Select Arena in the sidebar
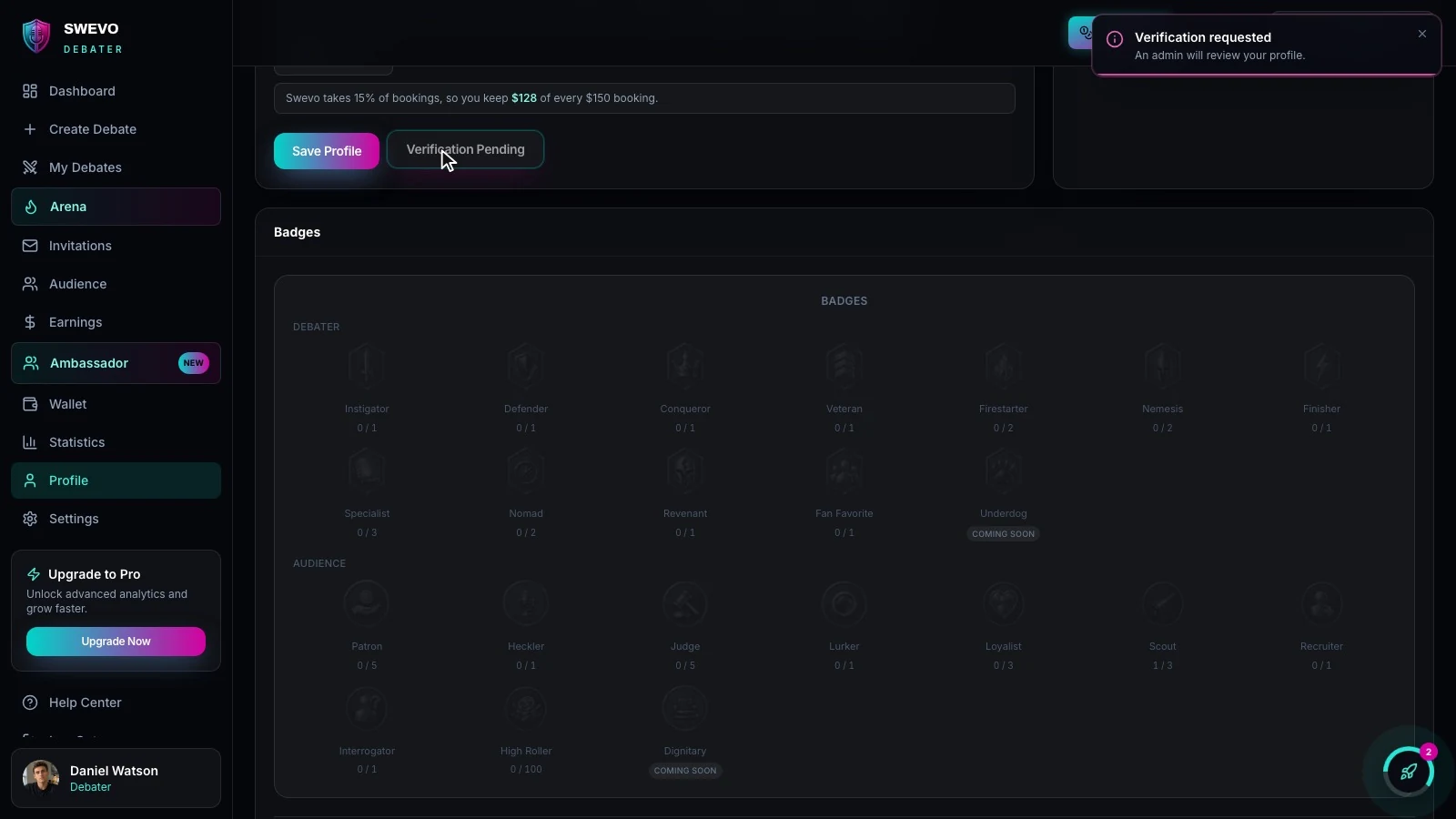The width and height of the screenshot is (1456, 819). pos(116,207)
